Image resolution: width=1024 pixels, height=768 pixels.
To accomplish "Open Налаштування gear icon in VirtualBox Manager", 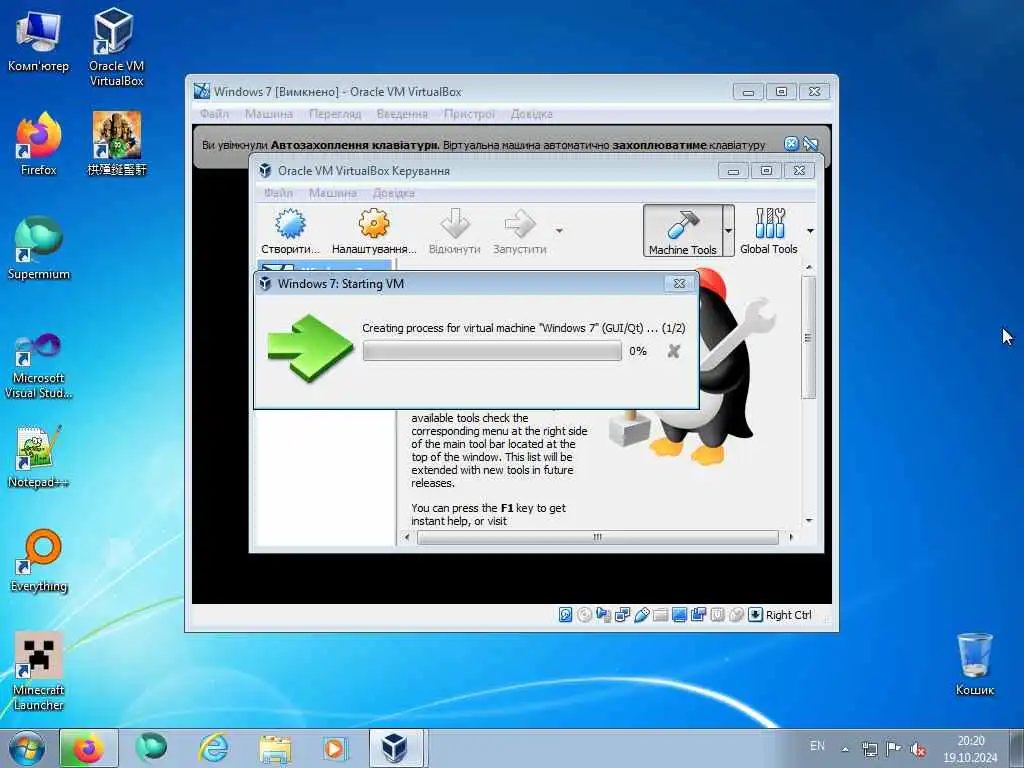I will point(374,232).
